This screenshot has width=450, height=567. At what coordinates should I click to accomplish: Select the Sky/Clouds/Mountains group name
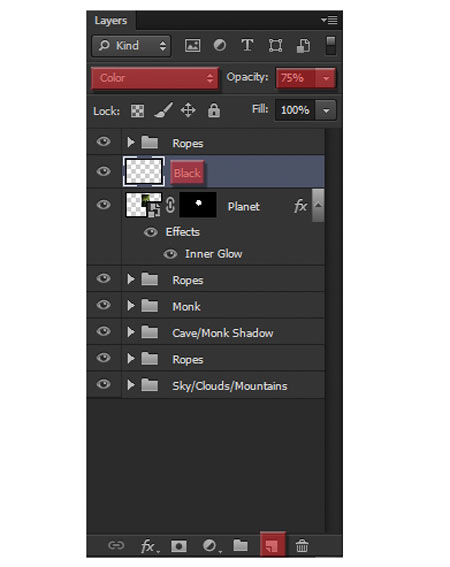pyautogui.click(x=230, y=386)
